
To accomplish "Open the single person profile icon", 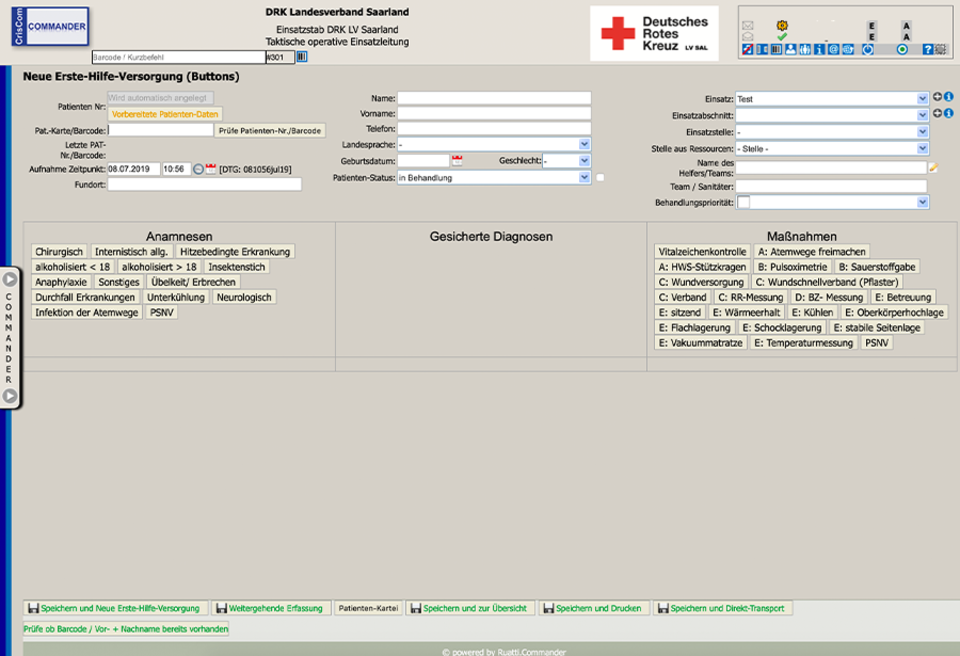I will (790, 49).
